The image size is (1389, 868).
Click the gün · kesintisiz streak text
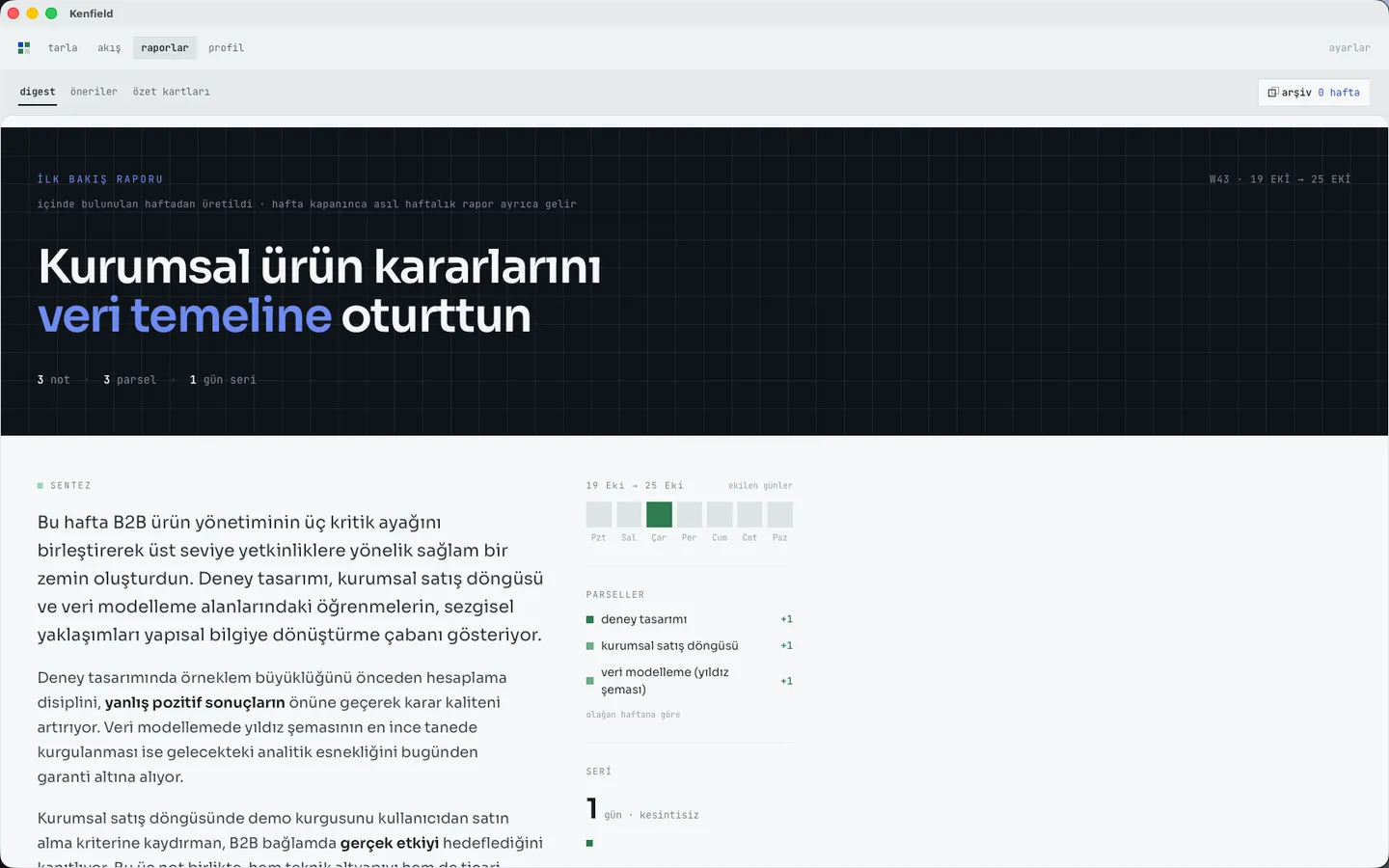[651, 815]
